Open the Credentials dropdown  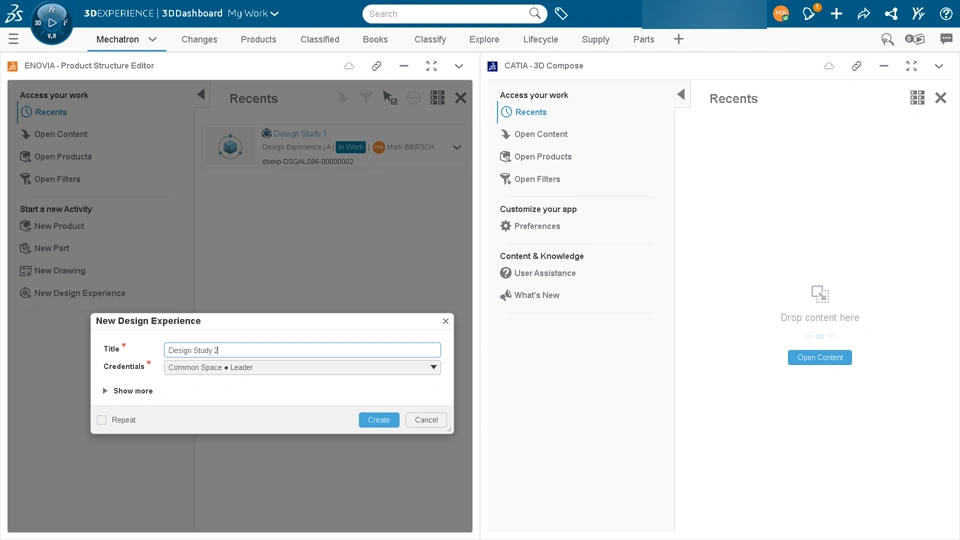(x=302, y=367)
